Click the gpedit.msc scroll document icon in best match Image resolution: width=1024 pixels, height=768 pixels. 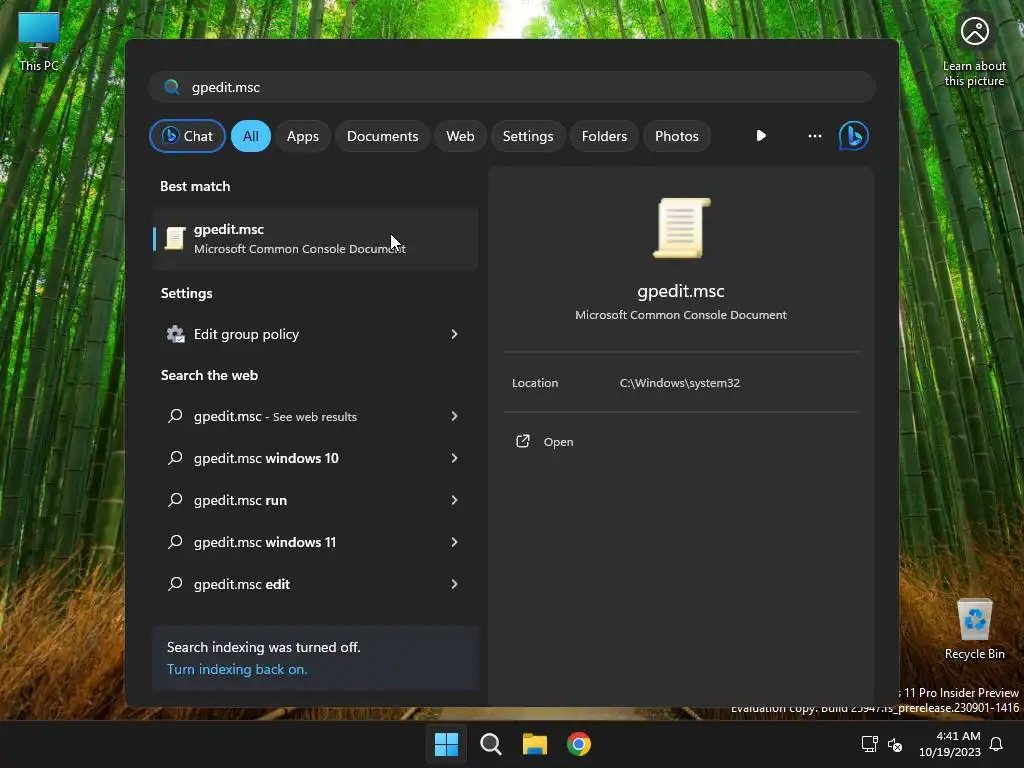click(x=175, y=238)
